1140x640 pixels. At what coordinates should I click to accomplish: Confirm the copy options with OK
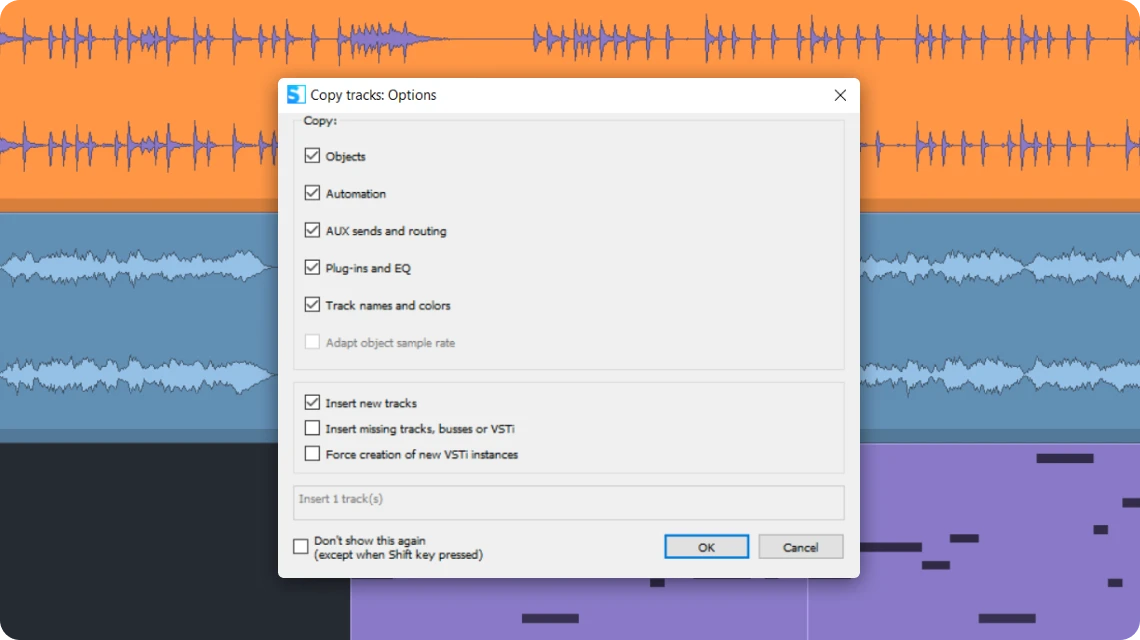tap(706, 547)
